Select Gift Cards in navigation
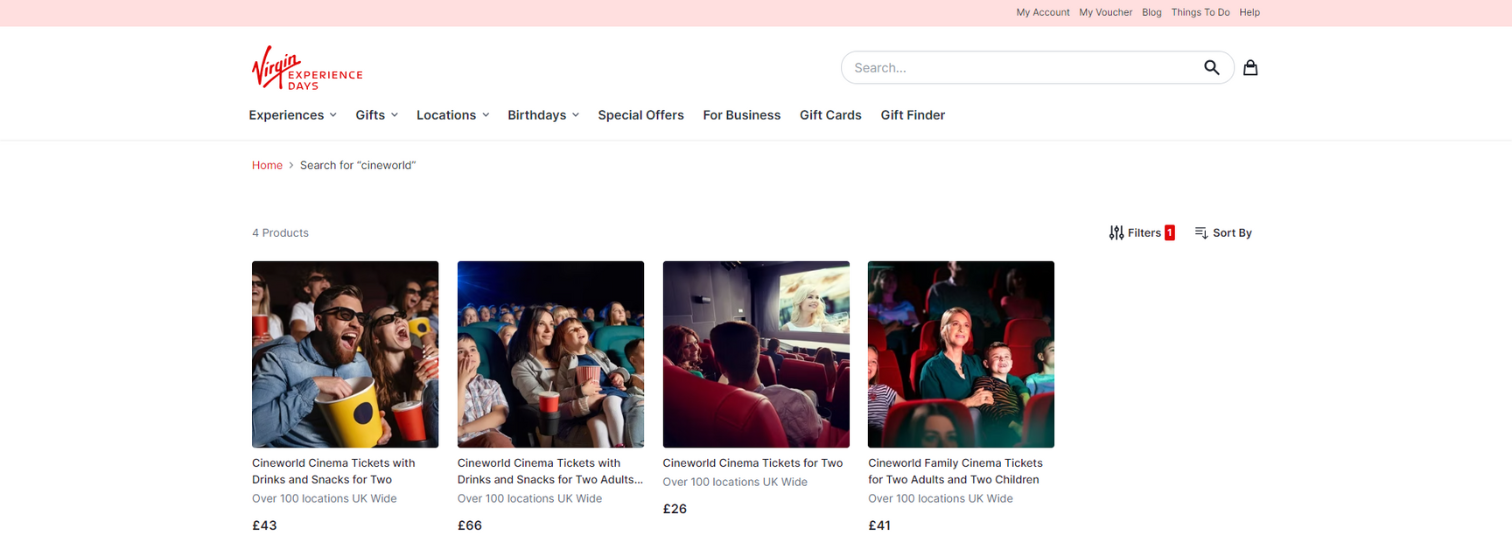 click(x=830, y=115)
